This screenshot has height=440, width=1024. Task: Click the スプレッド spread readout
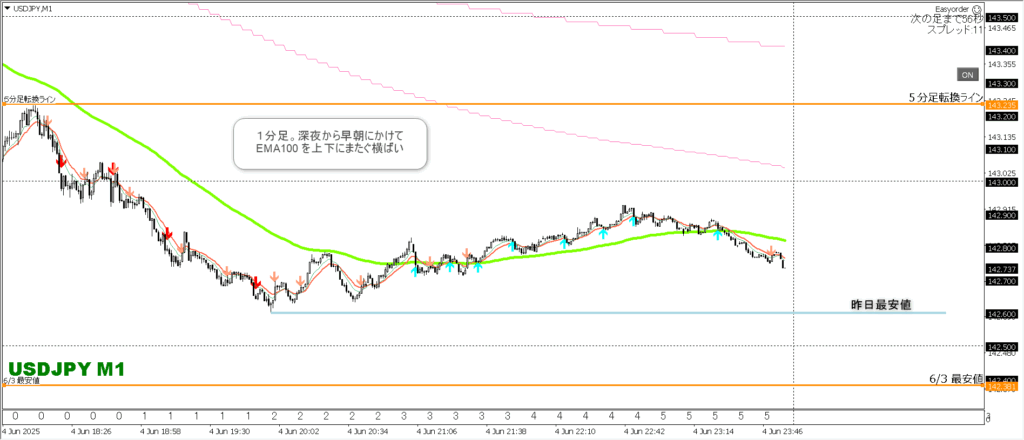(x=955, y=31)
